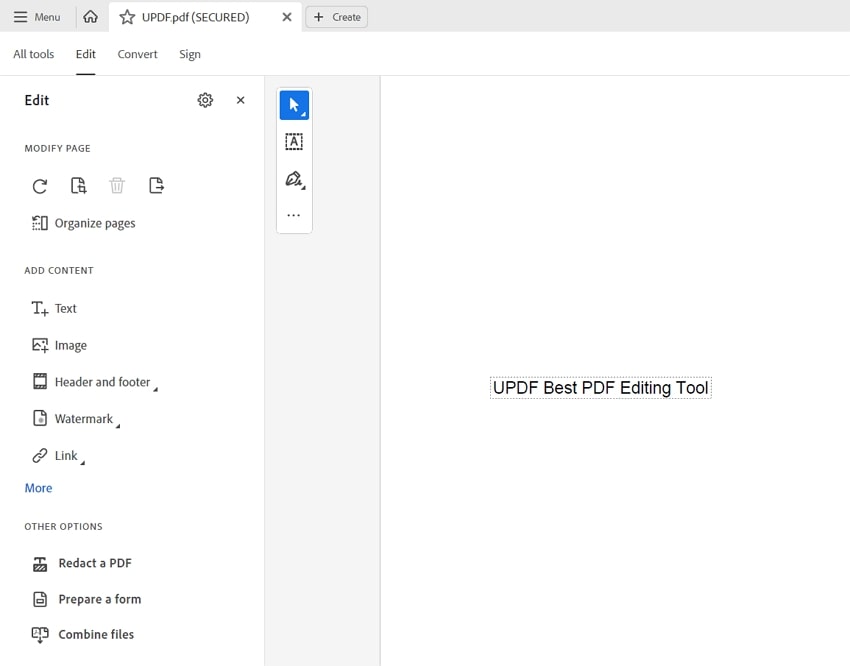Open Prepare a form
The height and width of the screenshot is (666, 850).
87,599
